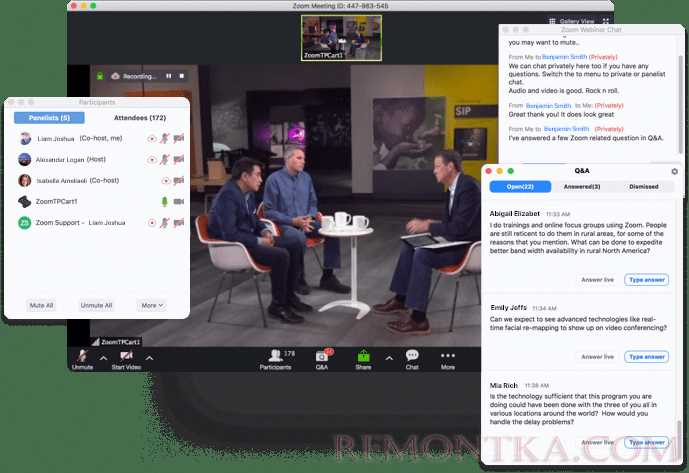This screenshot has height=473, width=689.
Task: Click Liam Joshua's video off icon
Action: (178, 138)
